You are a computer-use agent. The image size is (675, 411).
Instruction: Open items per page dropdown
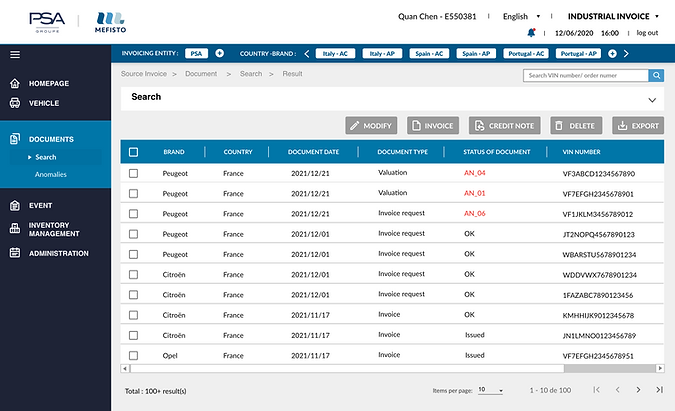pos(490,390)
